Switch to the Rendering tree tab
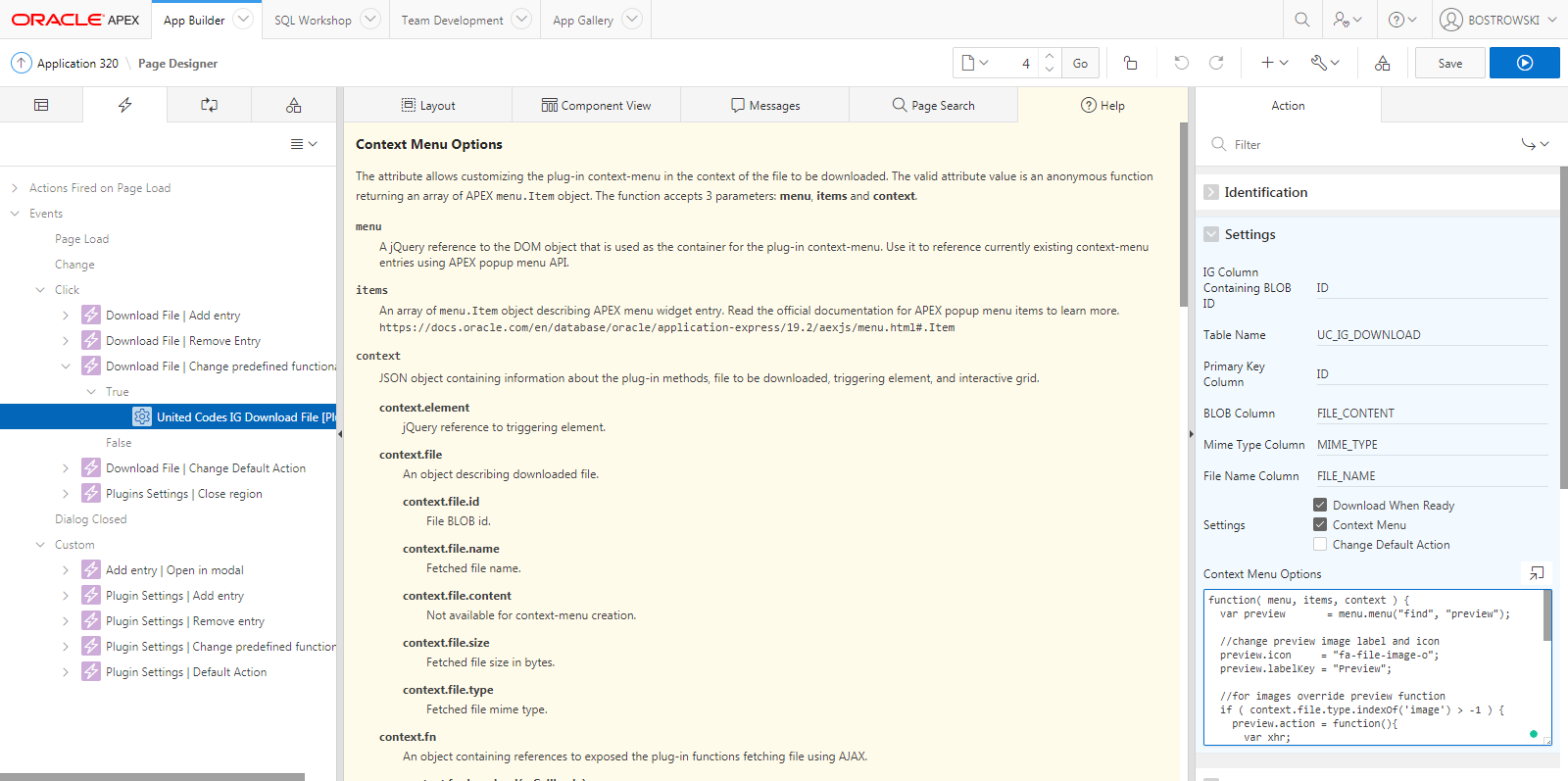Image resolution: width=1568 pixels, height=781 pixels. (41, 105)
